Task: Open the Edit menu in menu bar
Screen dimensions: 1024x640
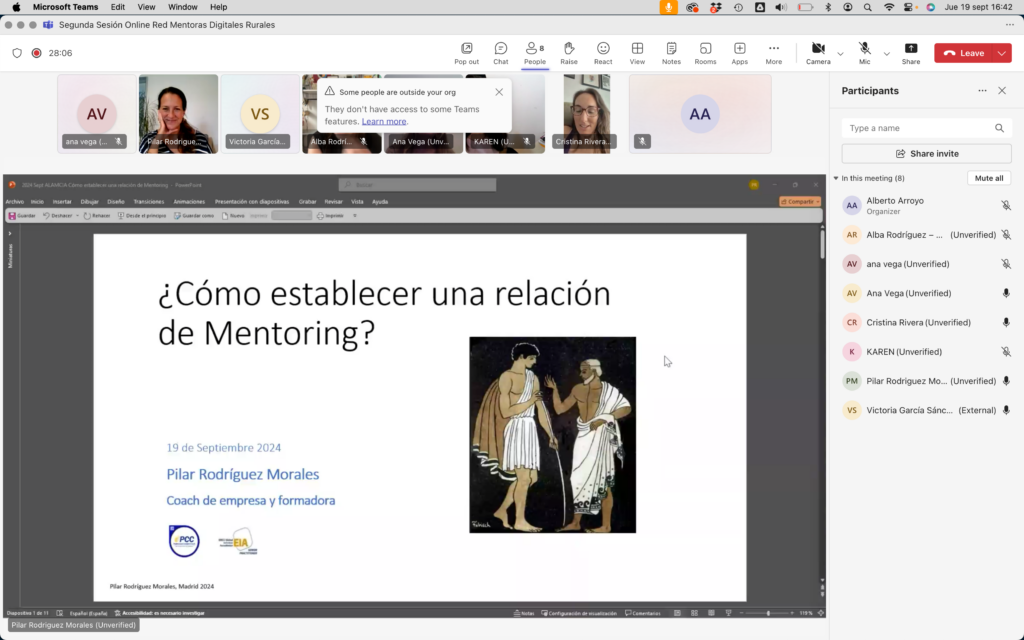Action: [118, 7]
